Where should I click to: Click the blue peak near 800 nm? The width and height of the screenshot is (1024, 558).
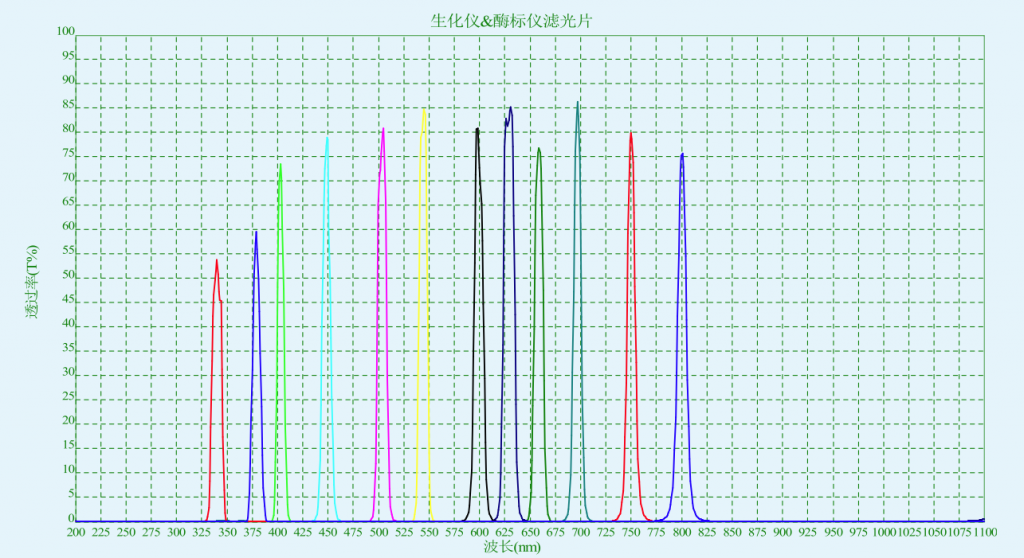(682, 155)
